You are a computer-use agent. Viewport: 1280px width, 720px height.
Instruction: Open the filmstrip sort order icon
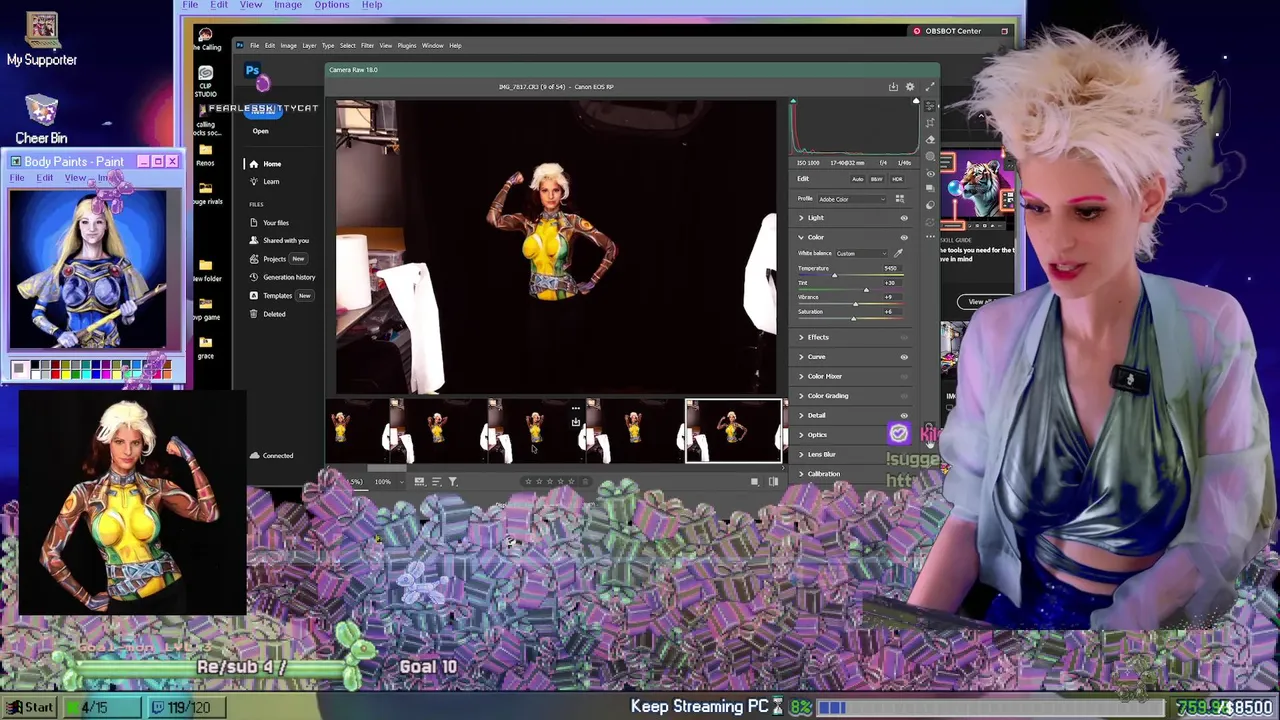pos(436,481)
